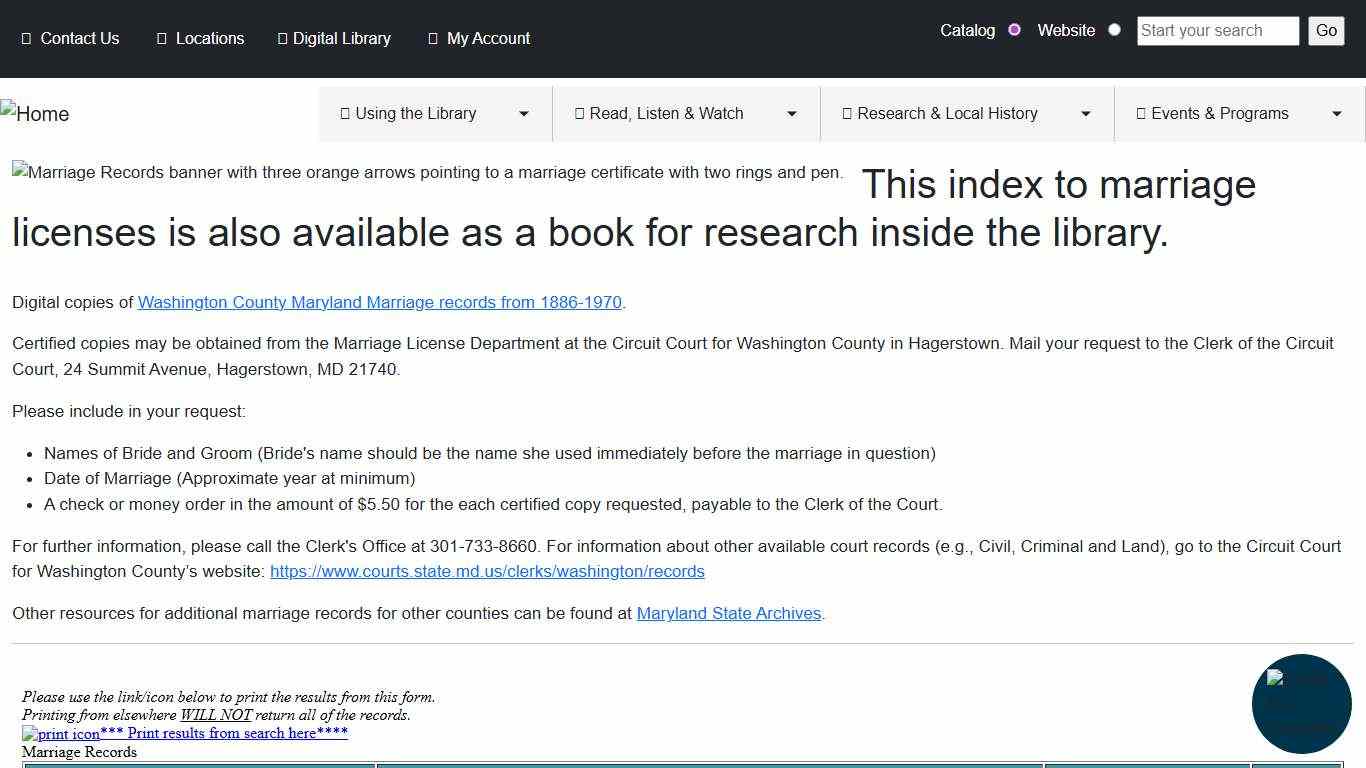The width and height of the screenshot is (1366, 768).
Task: Click the Locations map icon
Action: pos(162,38)
